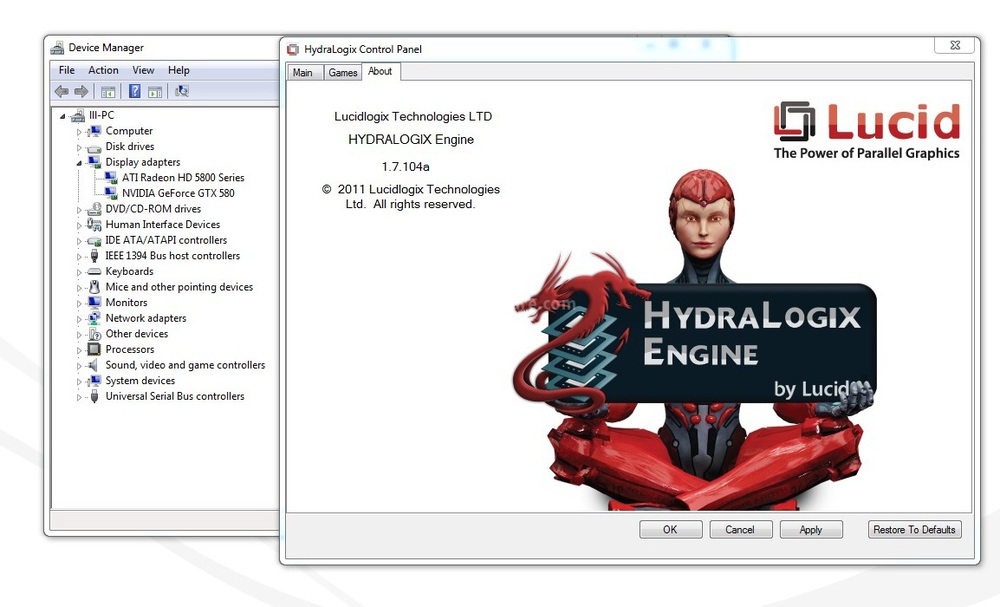1000x607 pixels.
Task: Click the DVD/CD-ROM drives icon
Action: [94, 208]
